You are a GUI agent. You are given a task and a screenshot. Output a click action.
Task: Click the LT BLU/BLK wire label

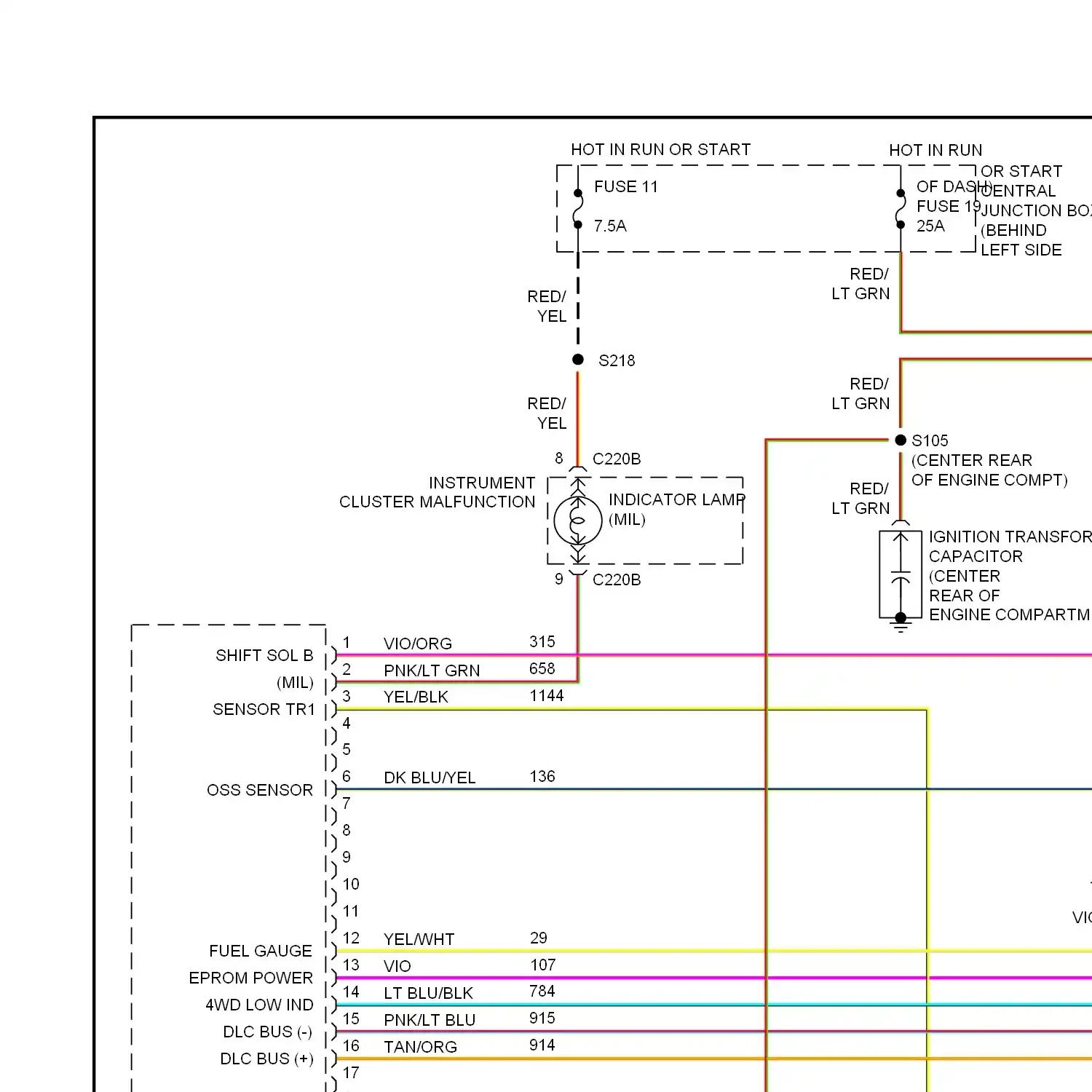[428, 994]
